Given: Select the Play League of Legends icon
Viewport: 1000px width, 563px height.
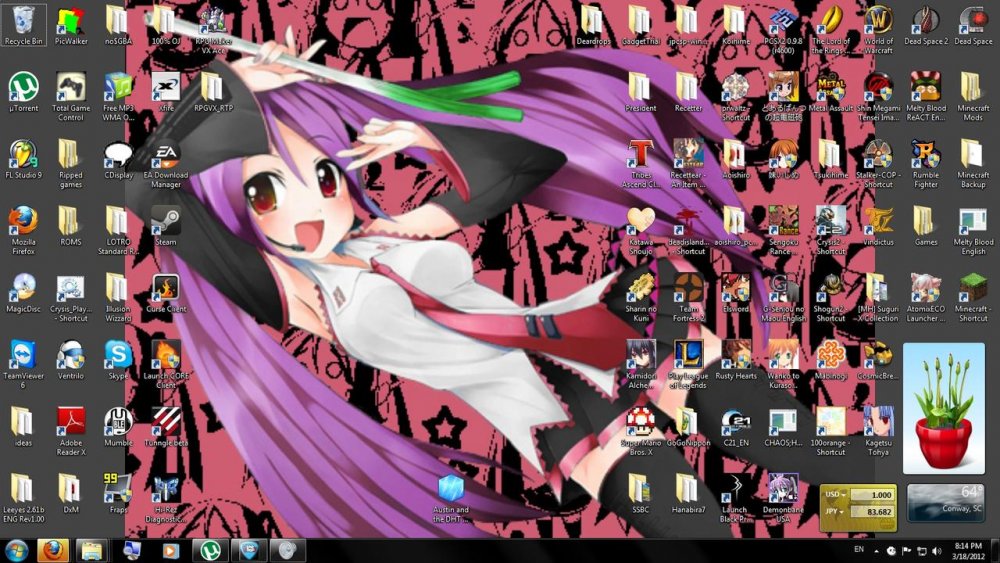Looking at the screenshot, I should [x=687, y=355].
